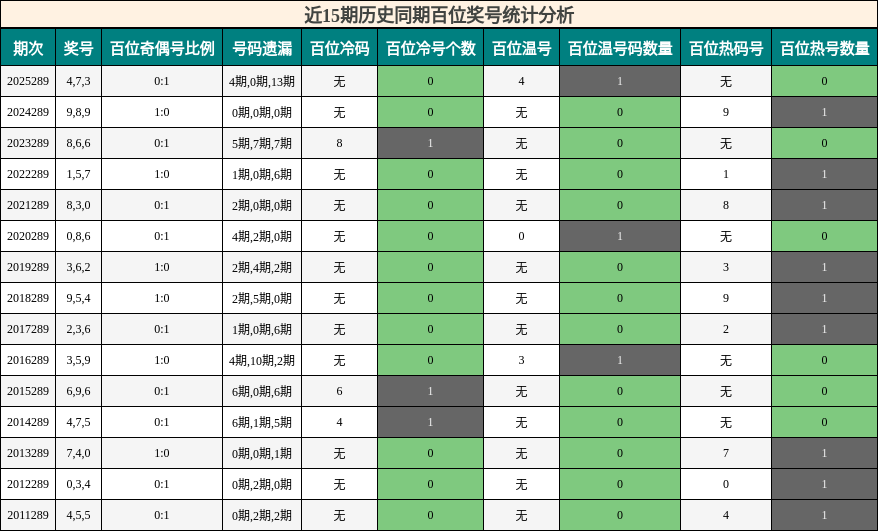This screenshot has height=531, width=878.
Task: Click the title 近15期历史同期百位奖号统计分析
Action: coord(439,15)
